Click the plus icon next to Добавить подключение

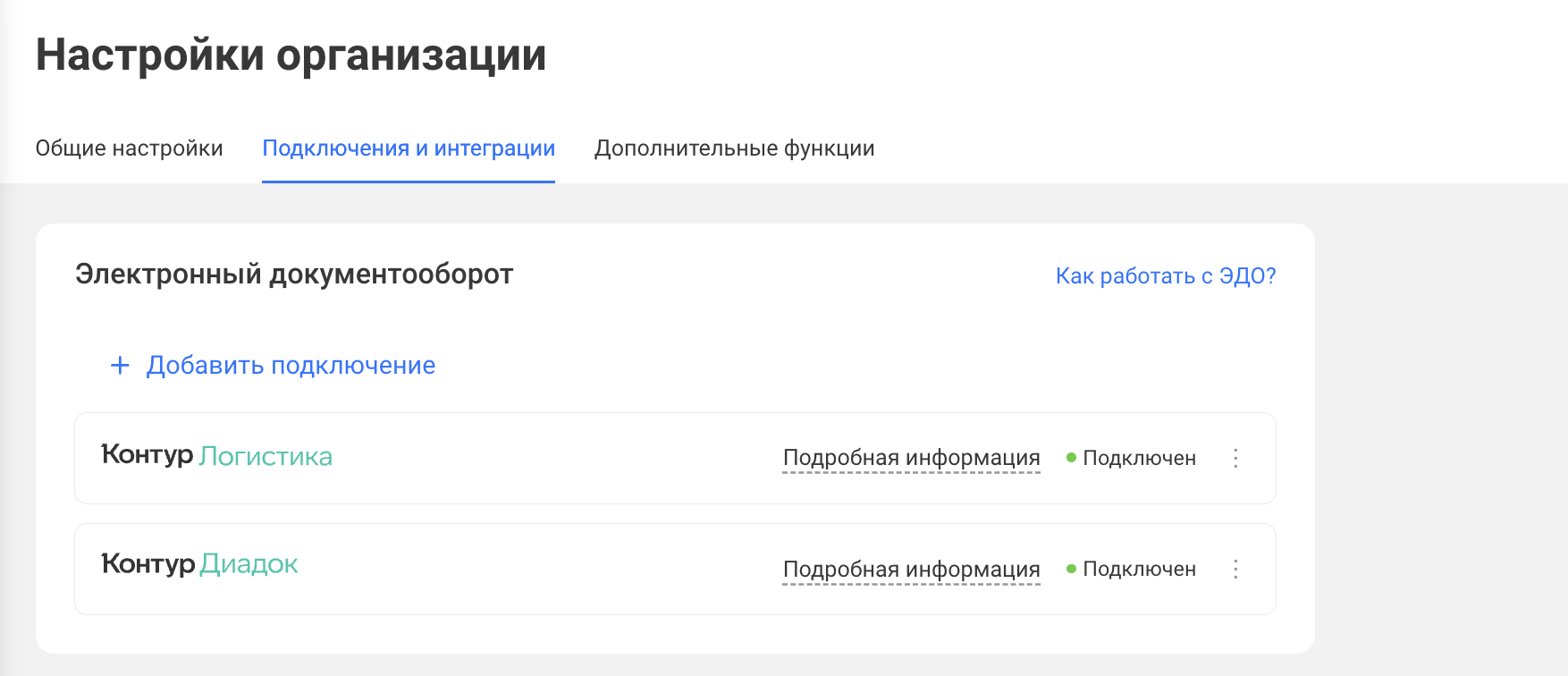tap(120, 365)
